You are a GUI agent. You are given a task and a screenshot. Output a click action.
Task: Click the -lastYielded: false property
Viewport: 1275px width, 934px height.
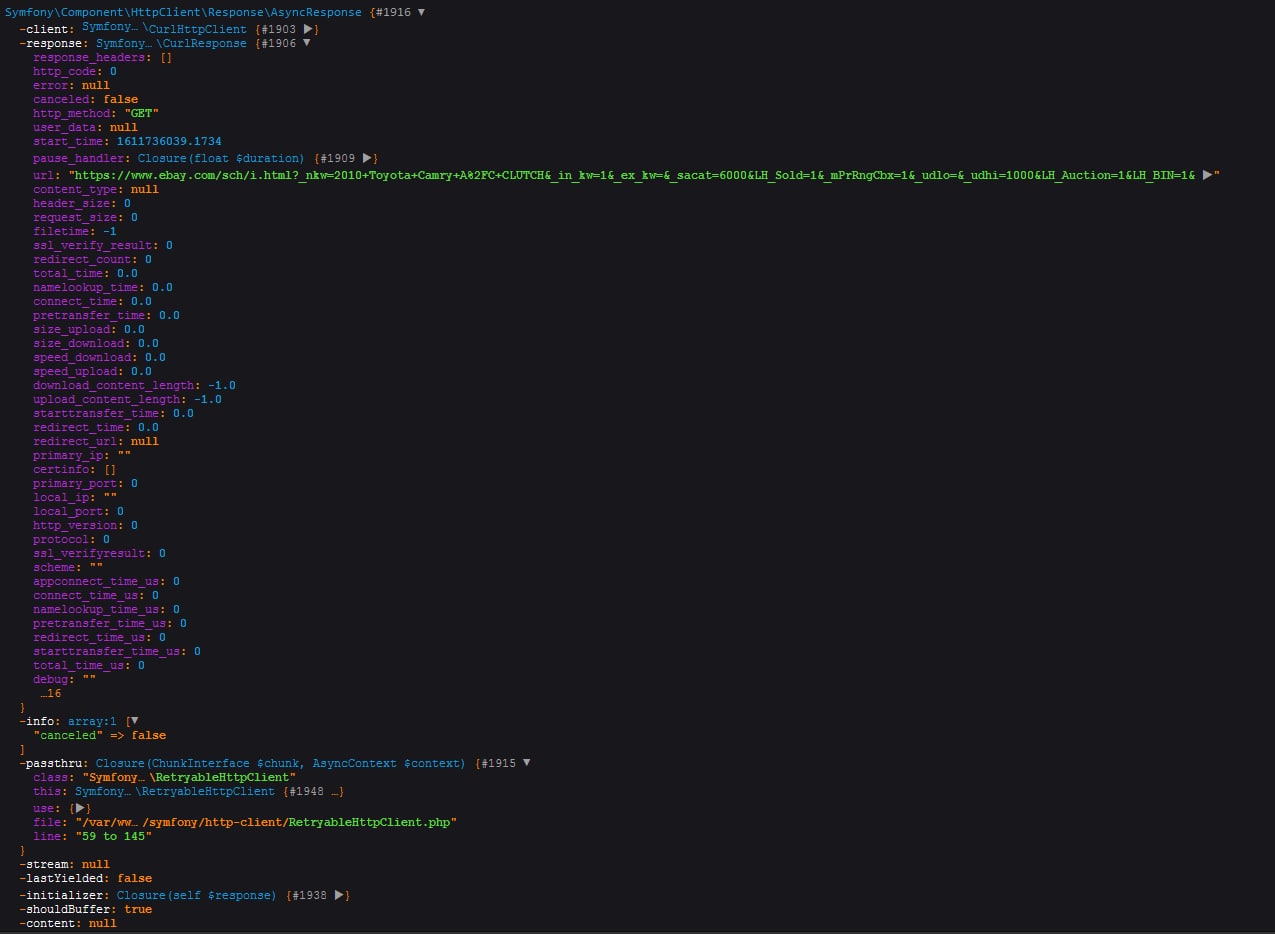(x=86, y=878)
